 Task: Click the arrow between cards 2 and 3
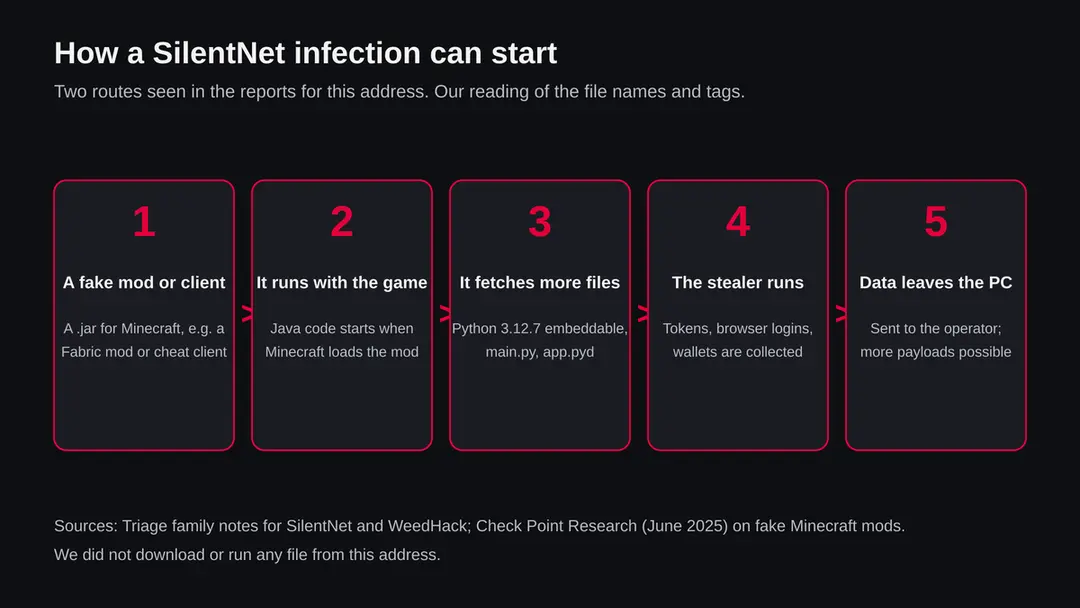tap(445, 314)
